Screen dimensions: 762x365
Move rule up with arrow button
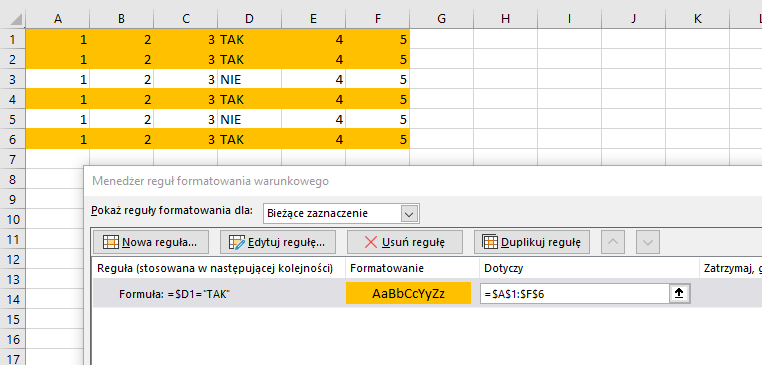(613, 242)
